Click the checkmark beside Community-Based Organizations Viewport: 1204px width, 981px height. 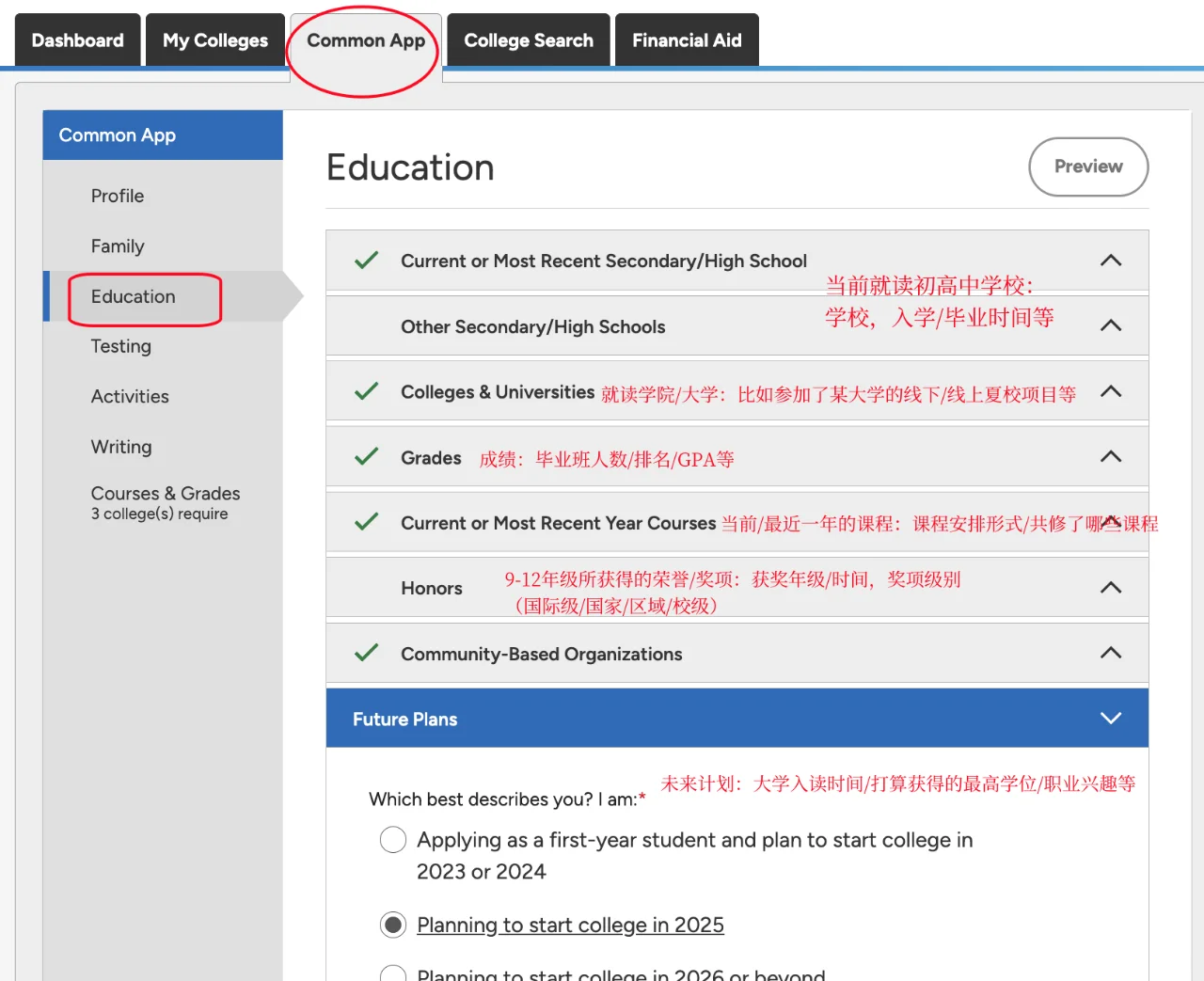pos(366,654)
